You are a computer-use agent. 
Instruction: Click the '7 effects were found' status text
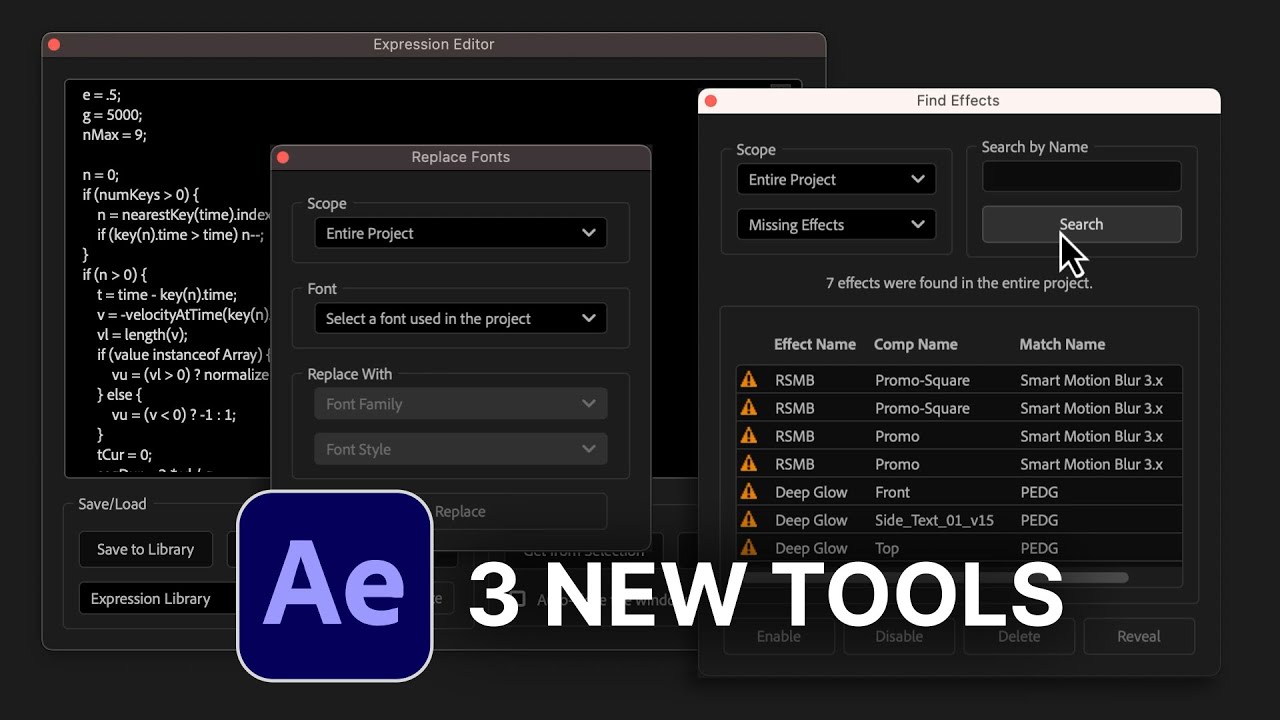(x=959, y=283)
